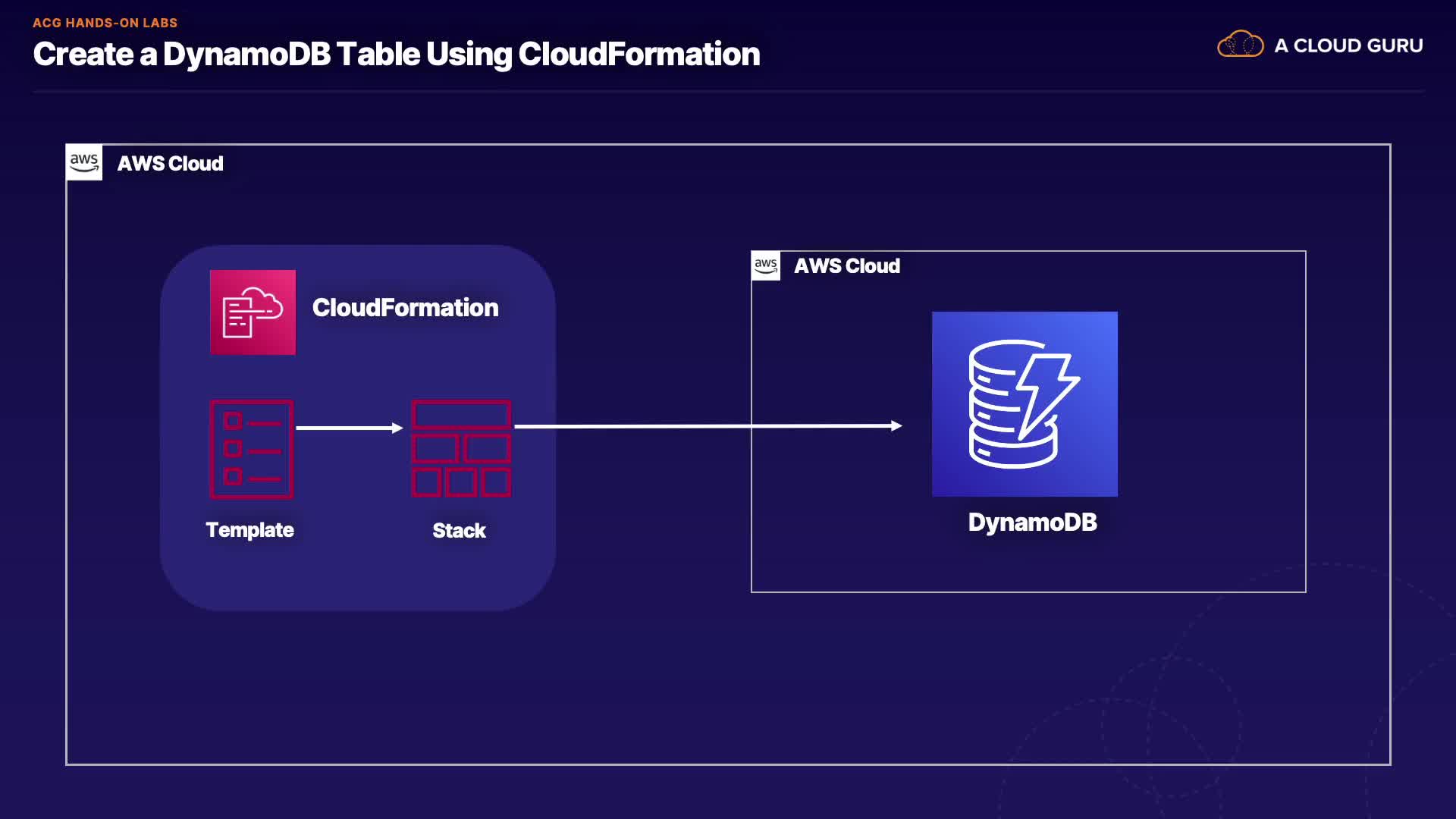The image size is (1456, 819).
Task: Click inner AWS Cloud label text
Action: (846, 265)
